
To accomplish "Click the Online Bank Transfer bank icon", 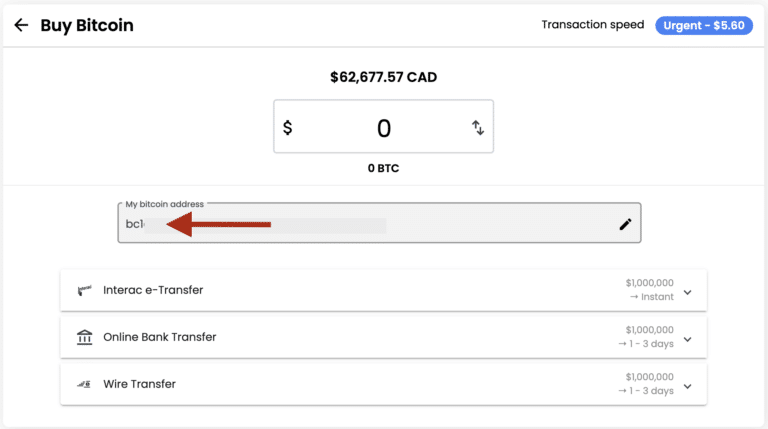I will (x=84, y=337).
